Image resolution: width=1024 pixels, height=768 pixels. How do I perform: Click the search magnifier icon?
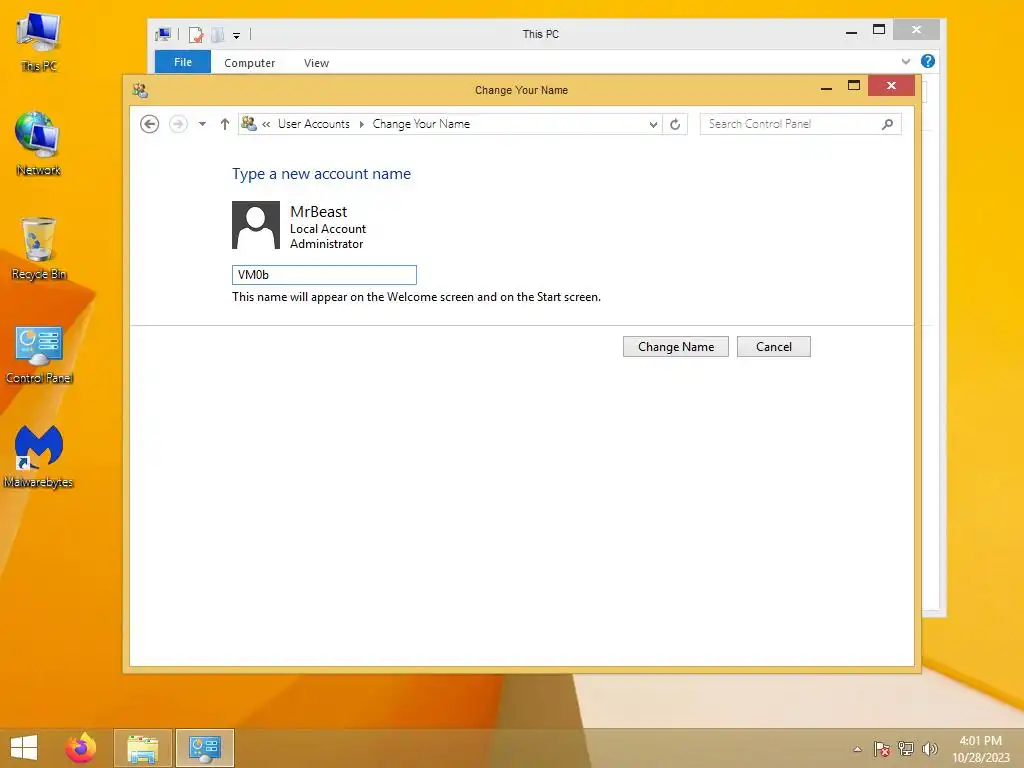coord(888,124)
